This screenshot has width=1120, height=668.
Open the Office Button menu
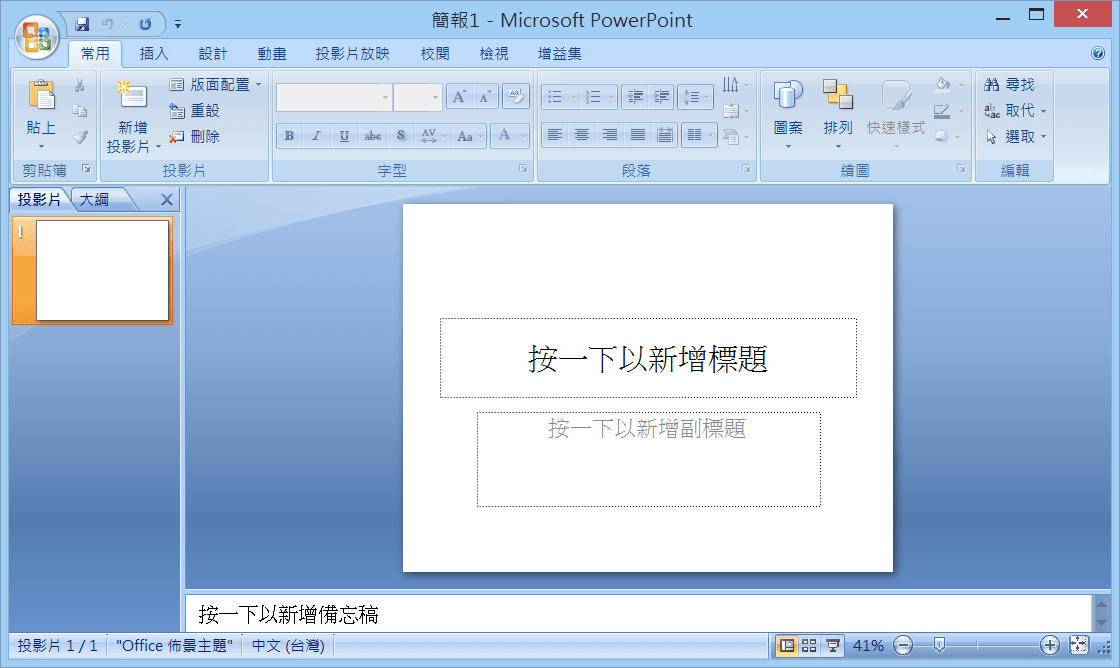click(x=37, y=36)
